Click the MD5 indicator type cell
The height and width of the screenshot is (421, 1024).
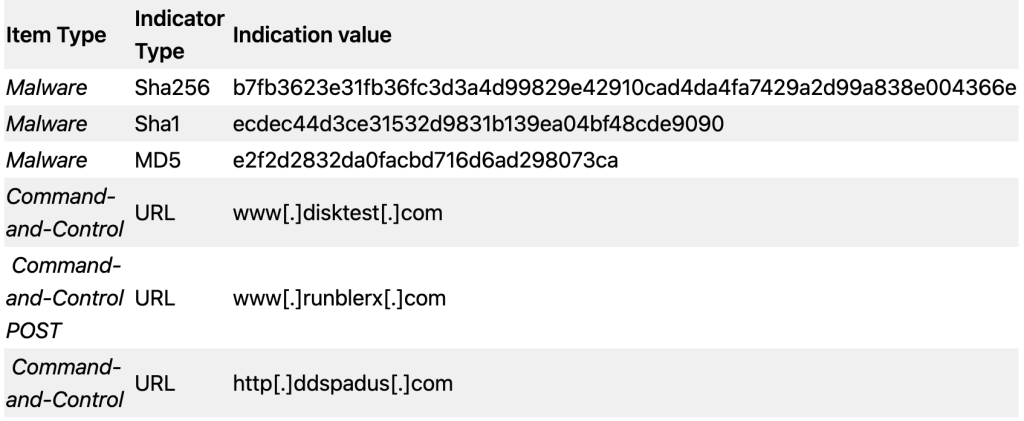(x=157, y=161)
